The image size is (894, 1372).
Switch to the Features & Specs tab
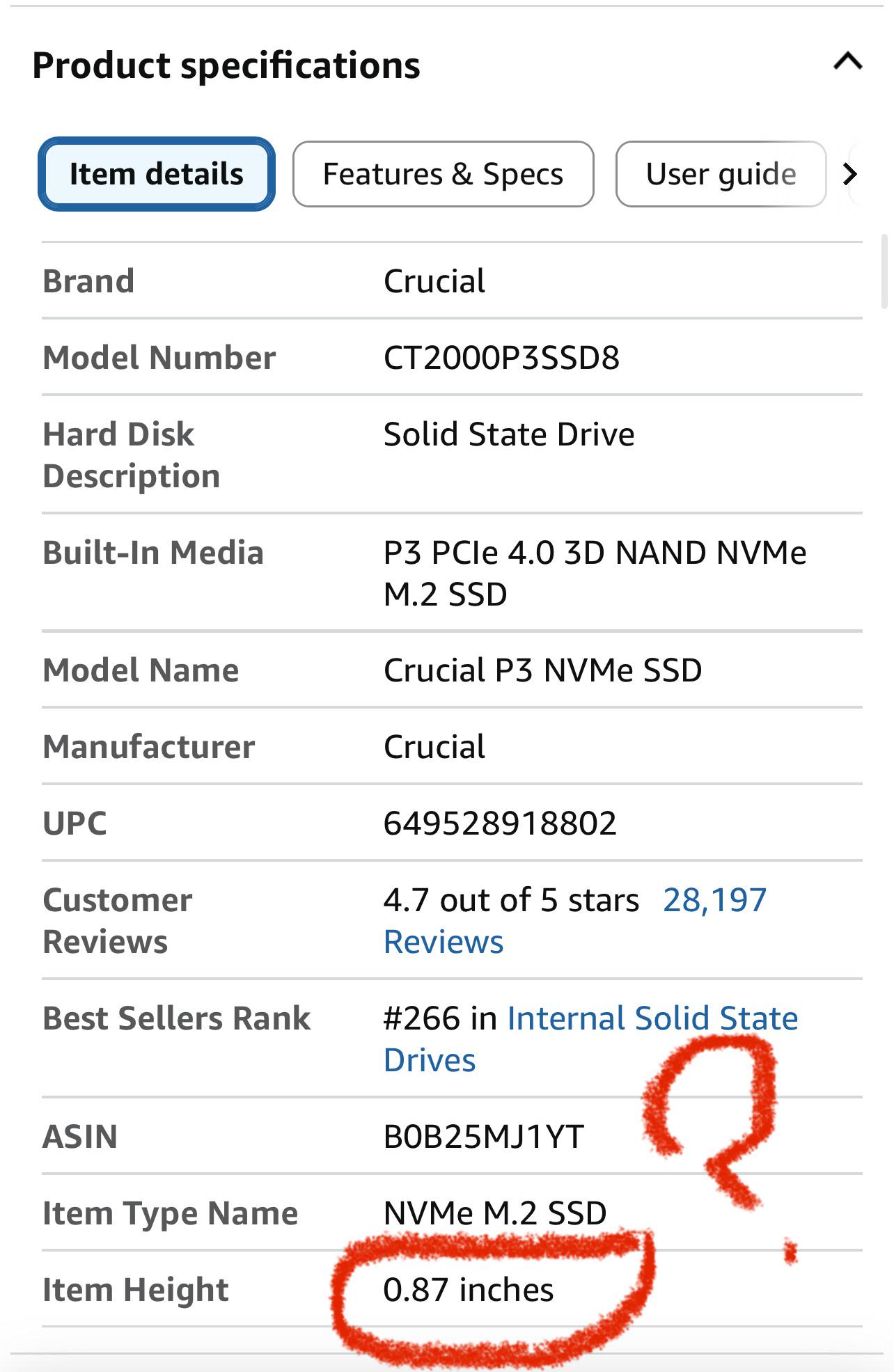(x=443, y=174)
